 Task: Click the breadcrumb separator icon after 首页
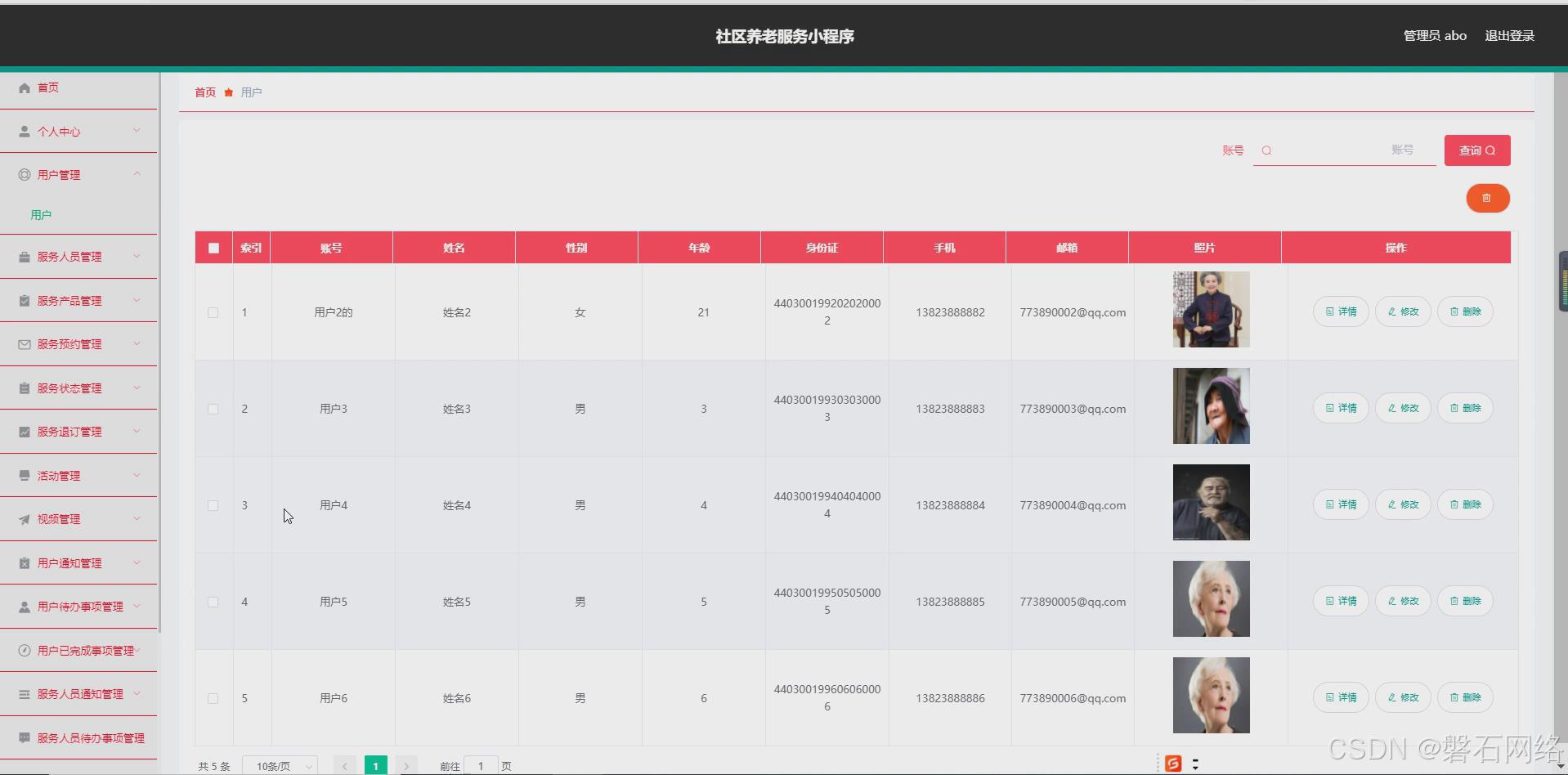(x=229, y=92)
